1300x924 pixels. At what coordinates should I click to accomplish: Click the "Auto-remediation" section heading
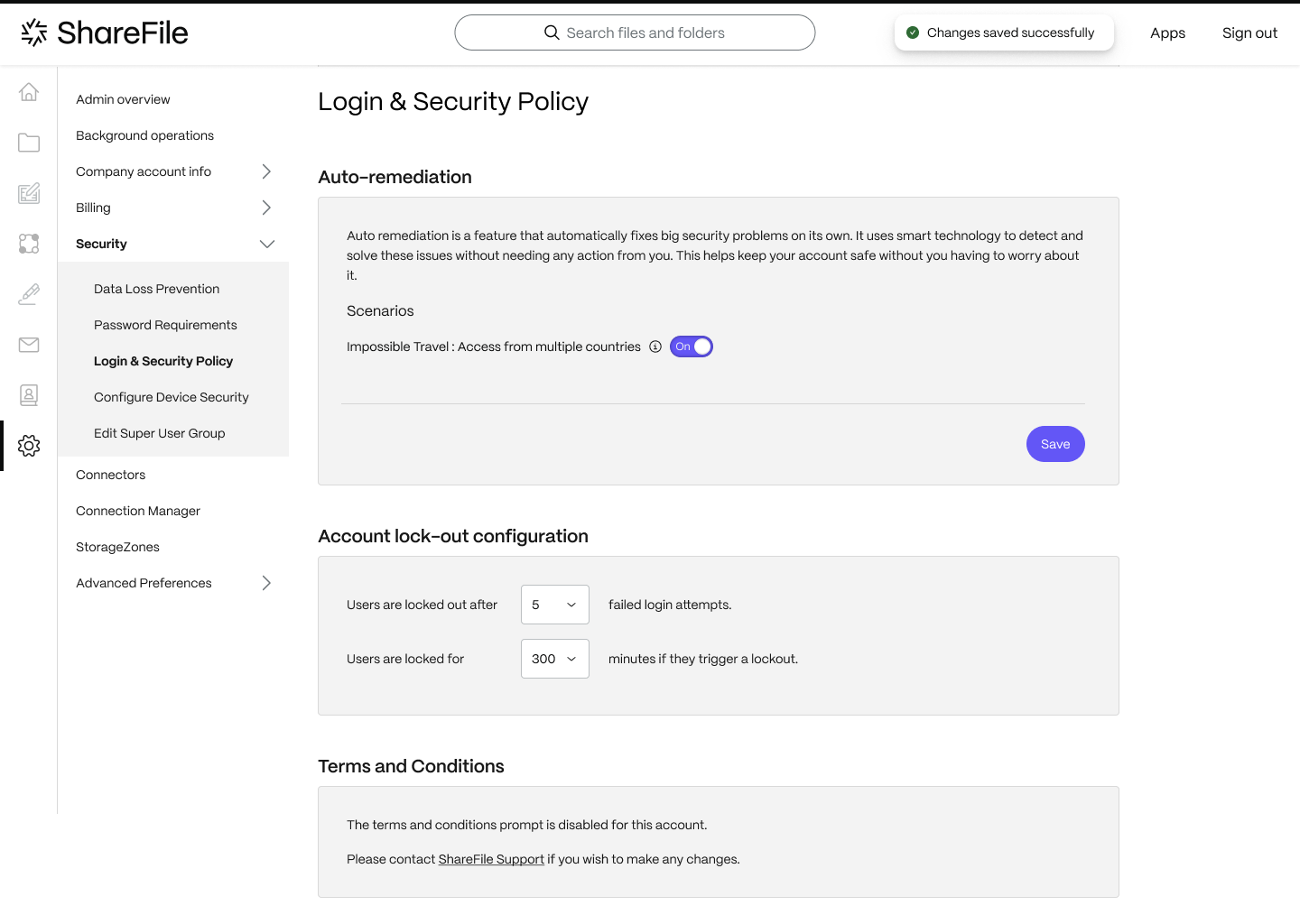coord(395,177)
